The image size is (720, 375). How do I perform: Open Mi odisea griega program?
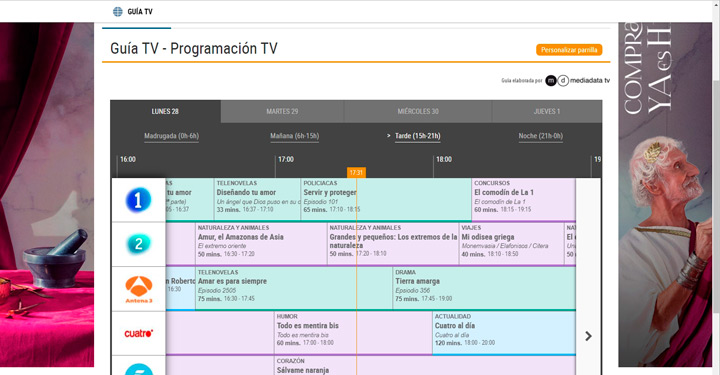512,244
